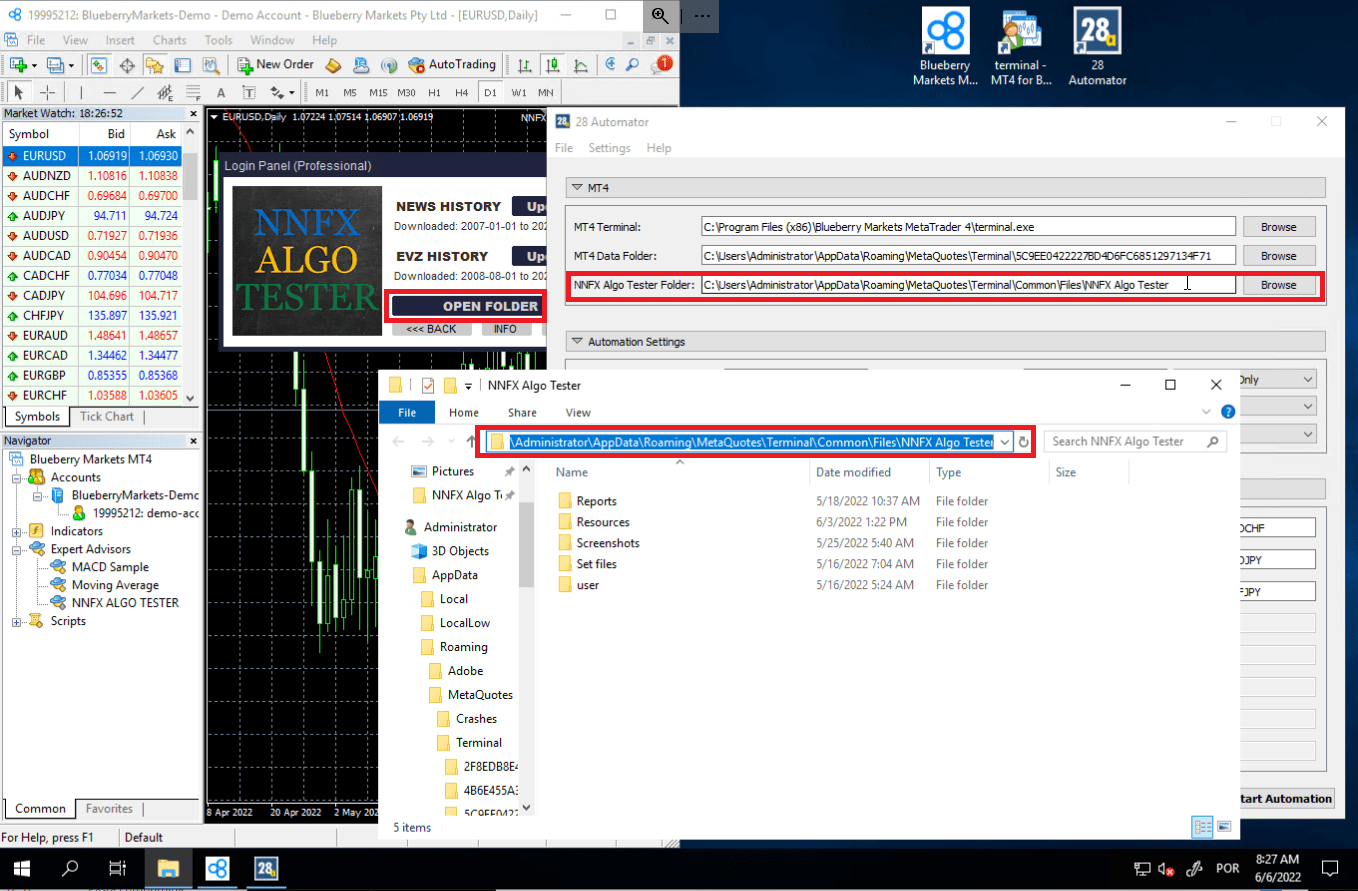Open the Strategy Tester magnifier icon

(210, 65)
